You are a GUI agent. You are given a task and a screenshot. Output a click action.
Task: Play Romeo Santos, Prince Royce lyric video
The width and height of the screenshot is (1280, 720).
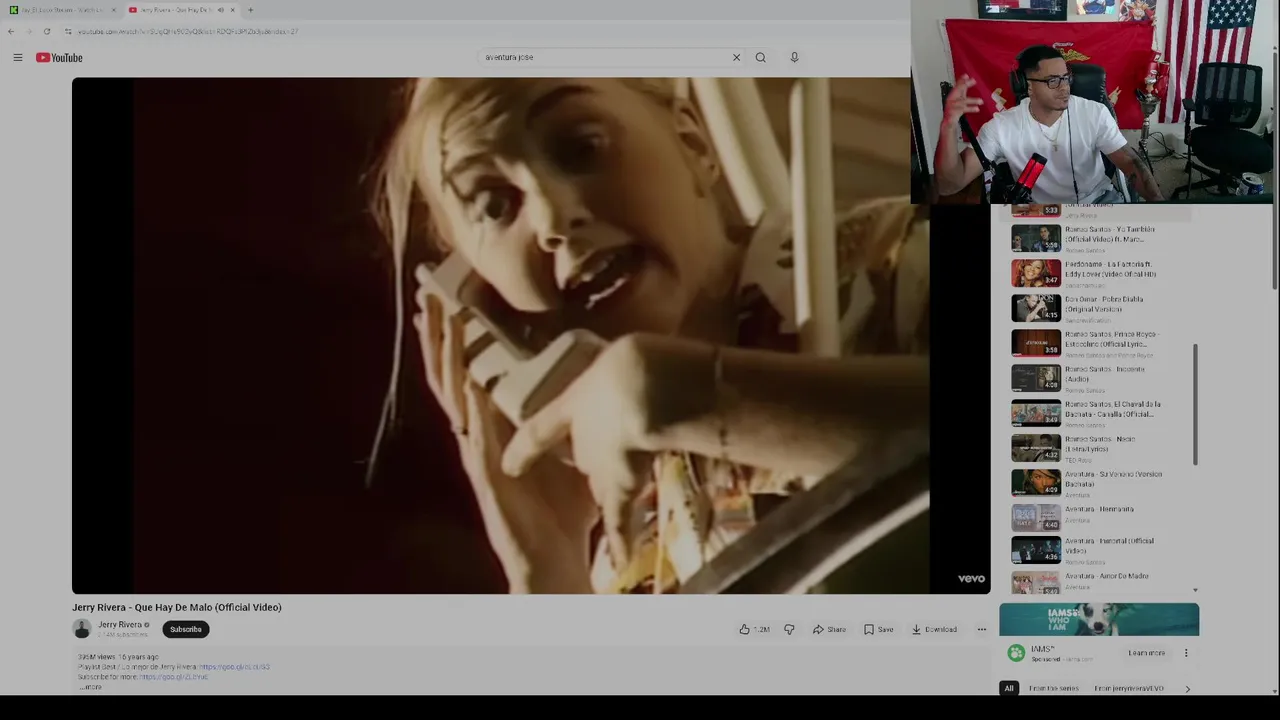(1100, 343)
